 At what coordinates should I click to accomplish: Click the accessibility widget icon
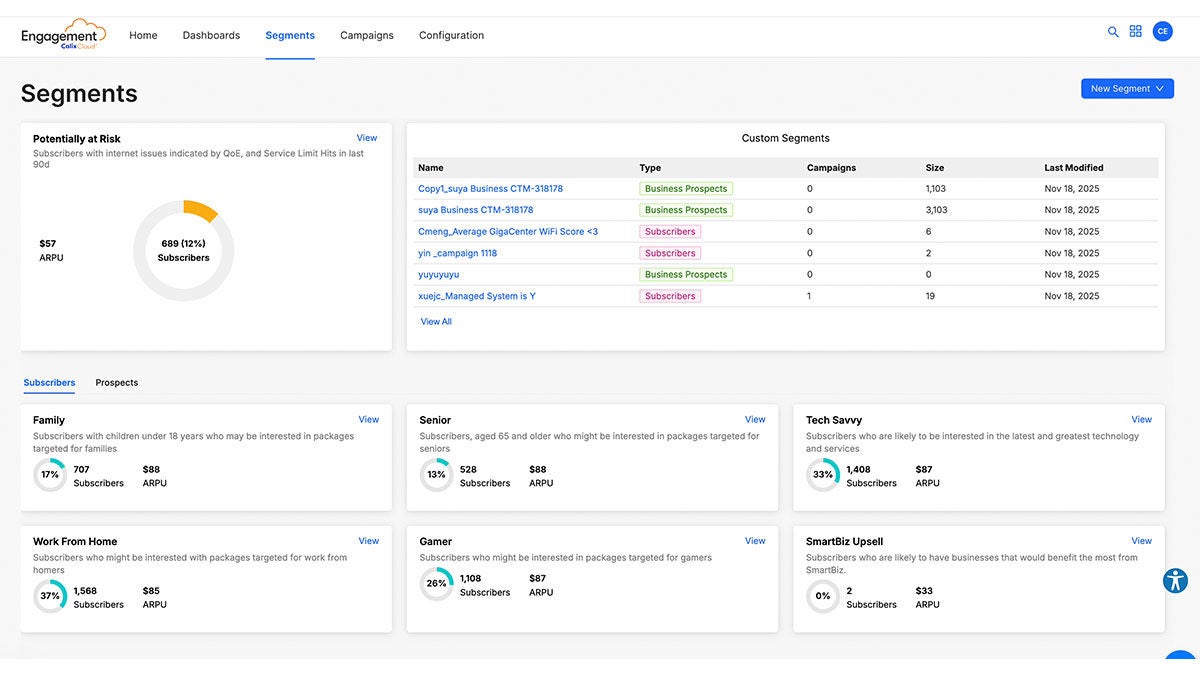coord(1176,580)
